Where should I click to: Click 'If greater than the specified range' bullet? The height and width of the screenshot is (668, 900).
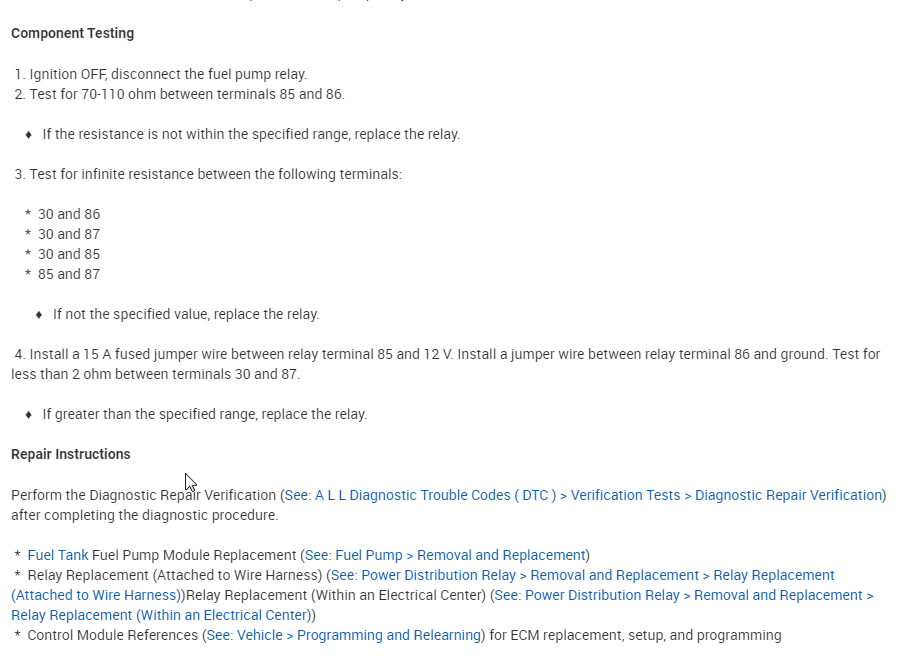(204, 414)
